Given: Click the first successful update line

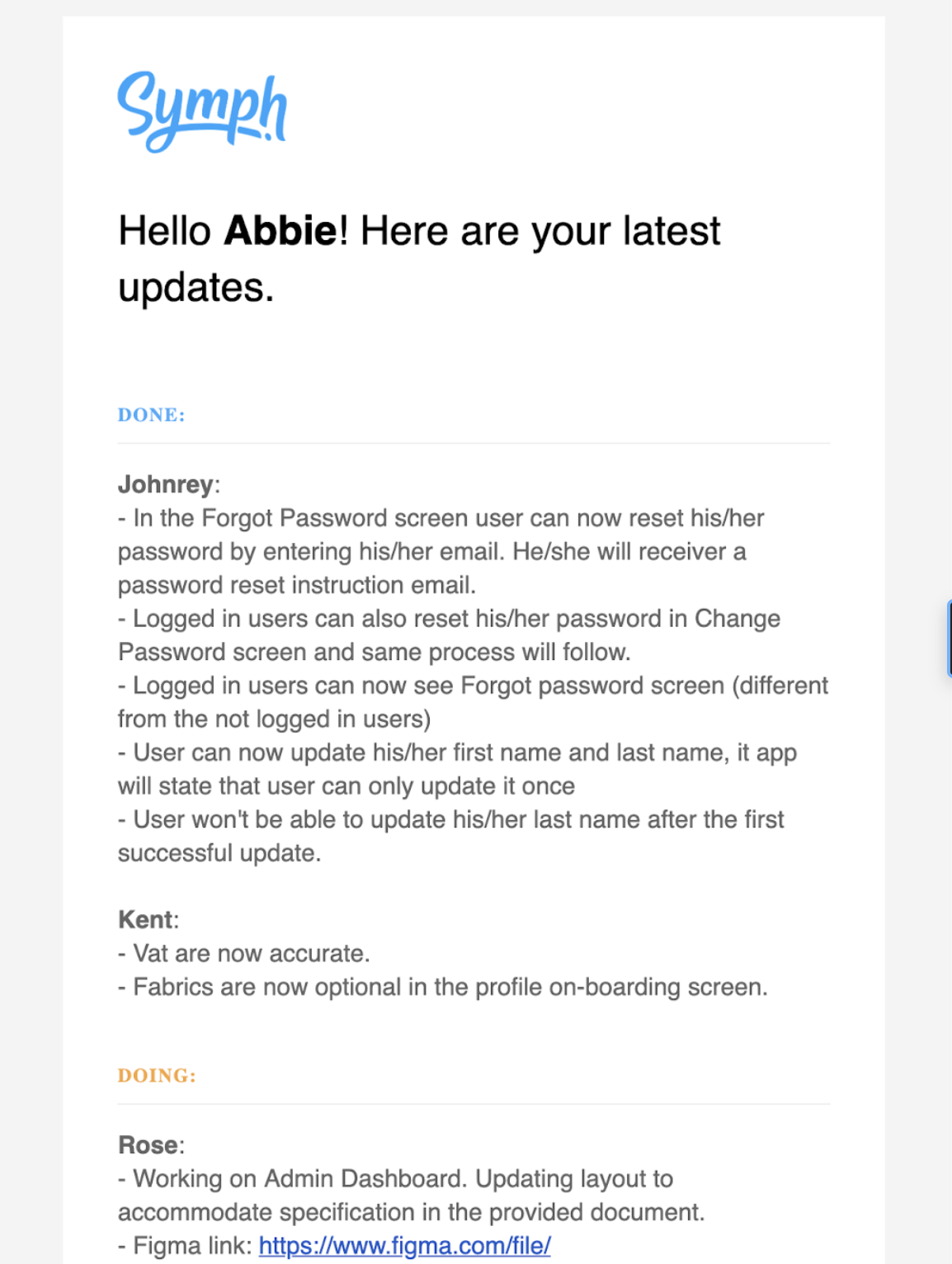Looking at the screenshot, I should point(219,853).
